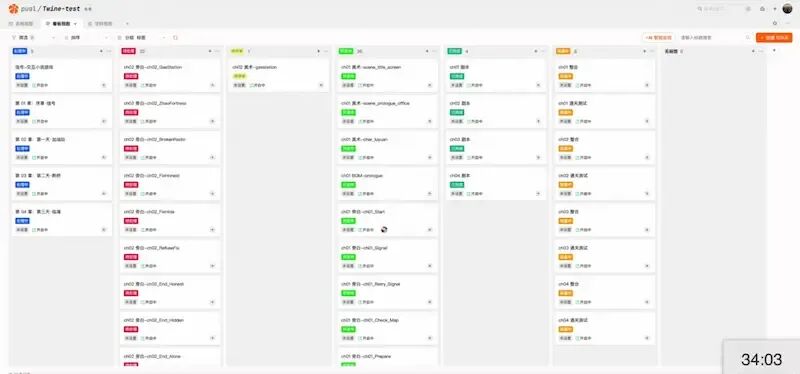
Task: Expand the sort dropdown arrow
Action: tap(106, 38)
